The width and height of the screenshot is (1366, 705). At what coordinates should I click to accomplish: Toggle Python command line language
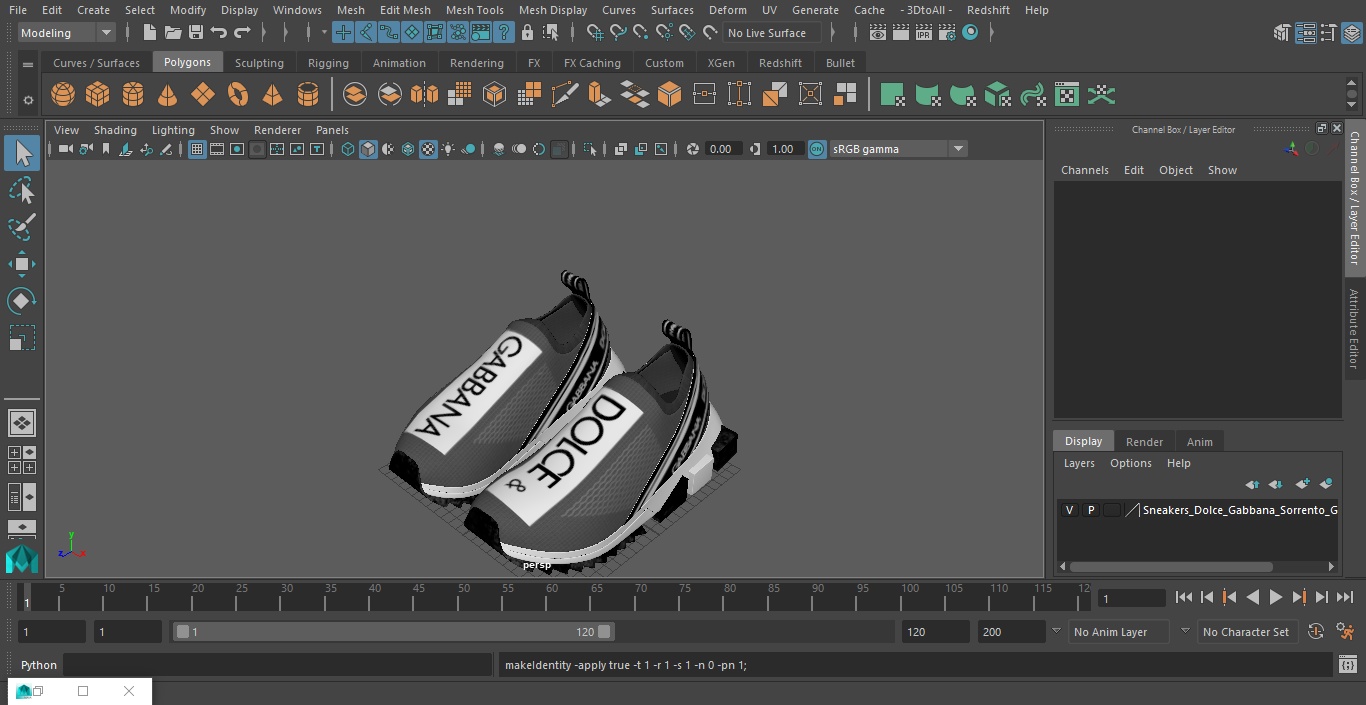coord(39,665)
